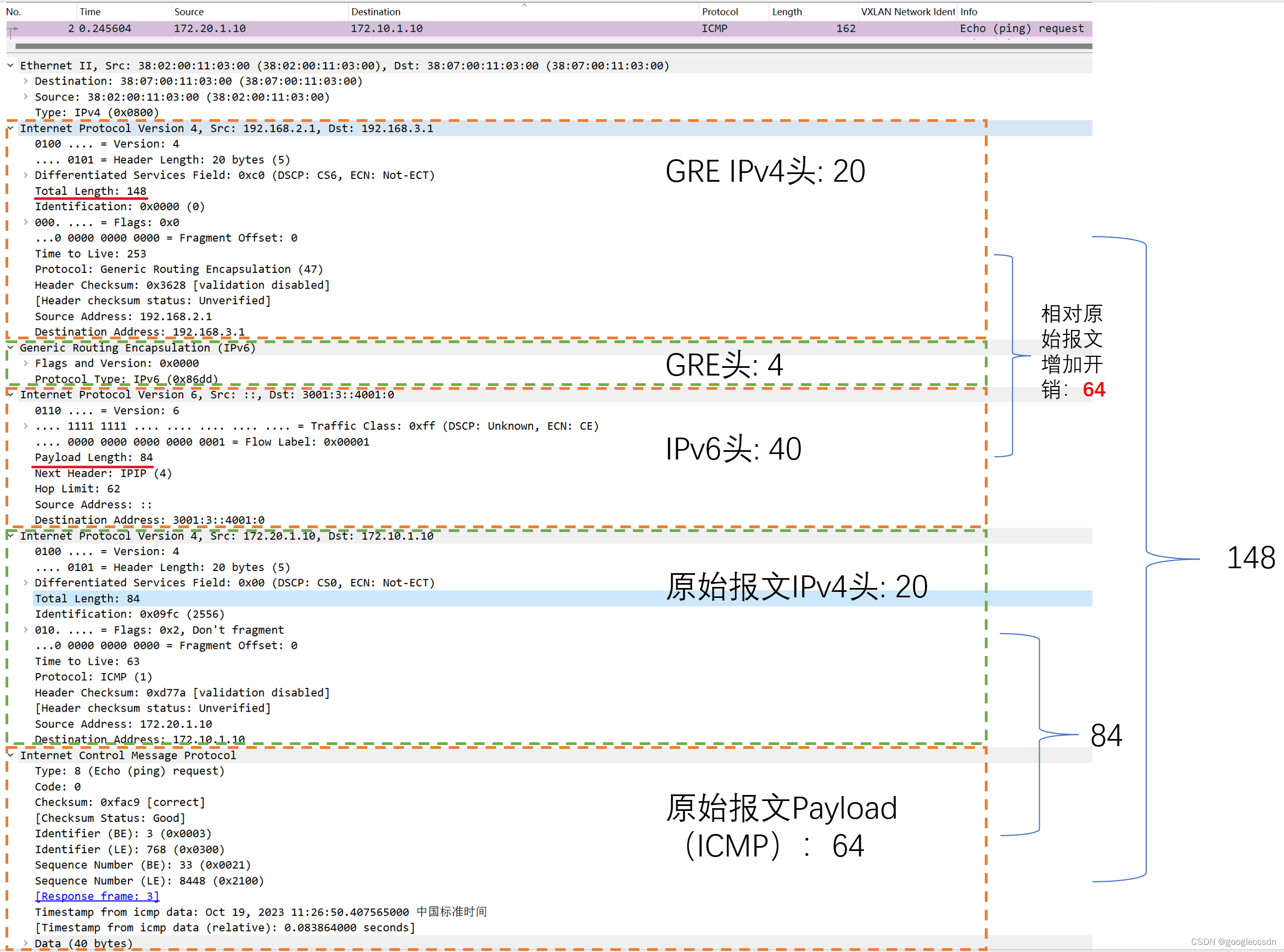Expand IPv6 Traffic Class 0xff field
1284x952 pixels.
coord(25,426)
